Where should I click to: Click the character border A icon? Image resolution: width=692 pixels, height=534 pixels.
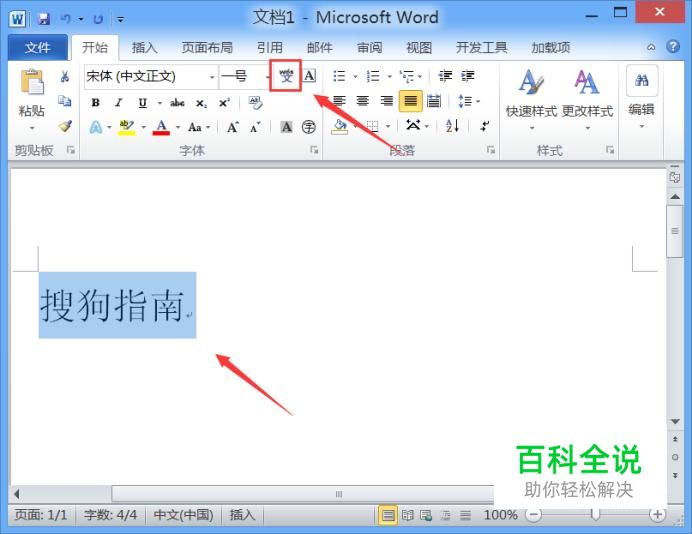[310, 76]
